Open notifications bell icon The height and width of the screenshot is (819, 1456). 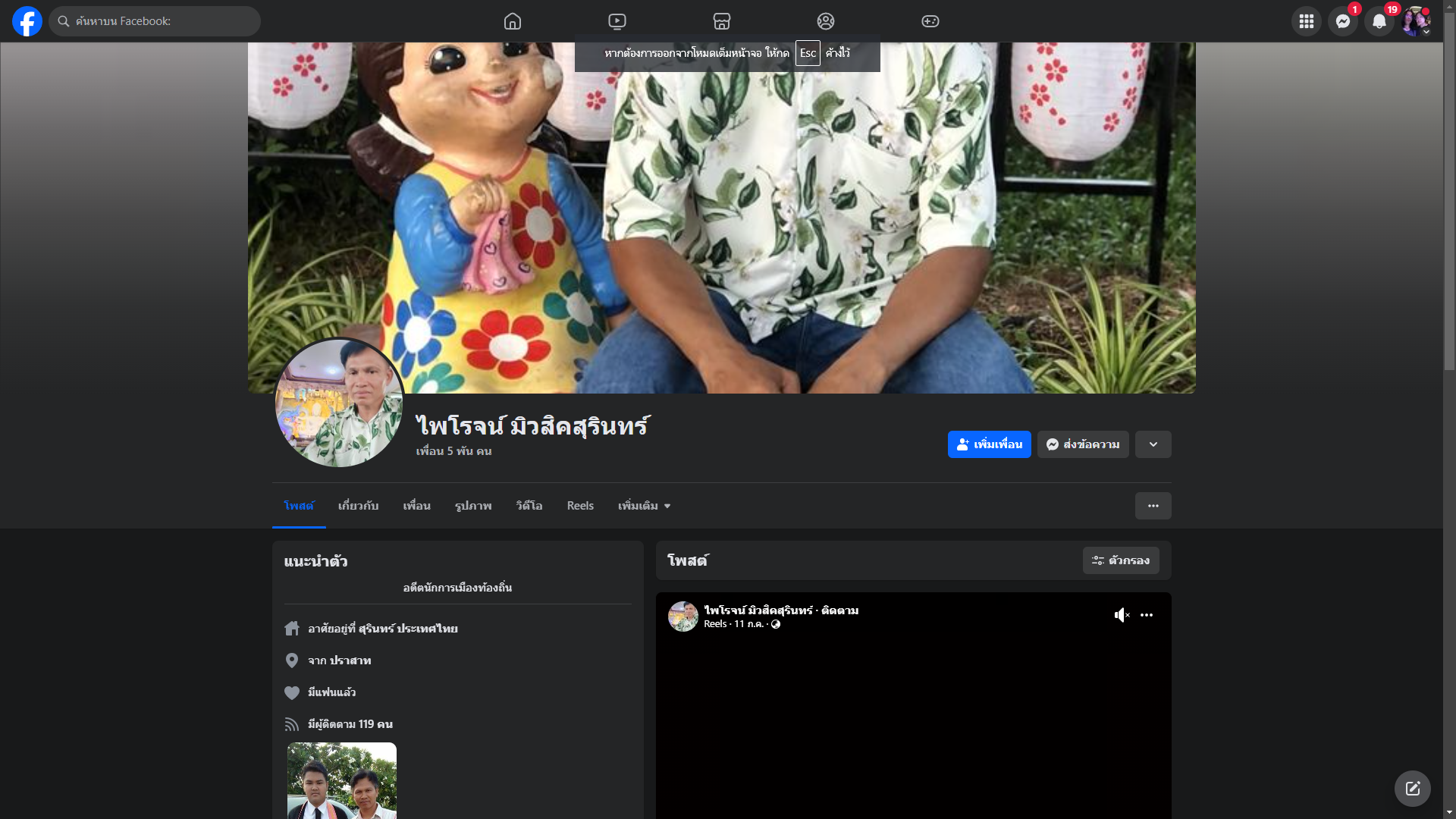coord(1379,21)
